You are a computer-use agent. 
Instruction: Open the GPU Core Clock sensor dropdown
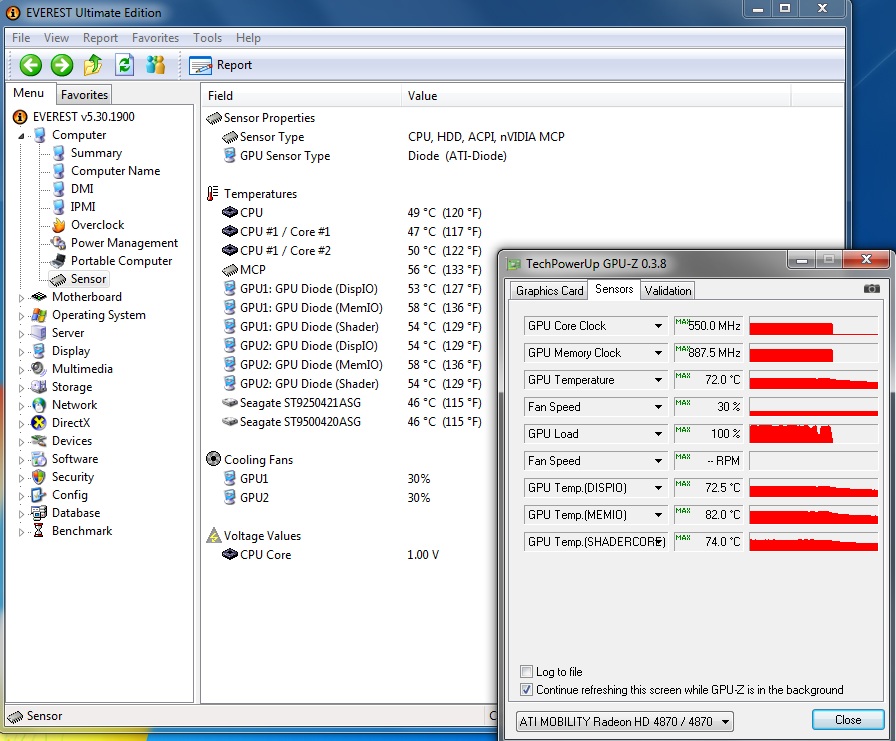pos(658,326)
